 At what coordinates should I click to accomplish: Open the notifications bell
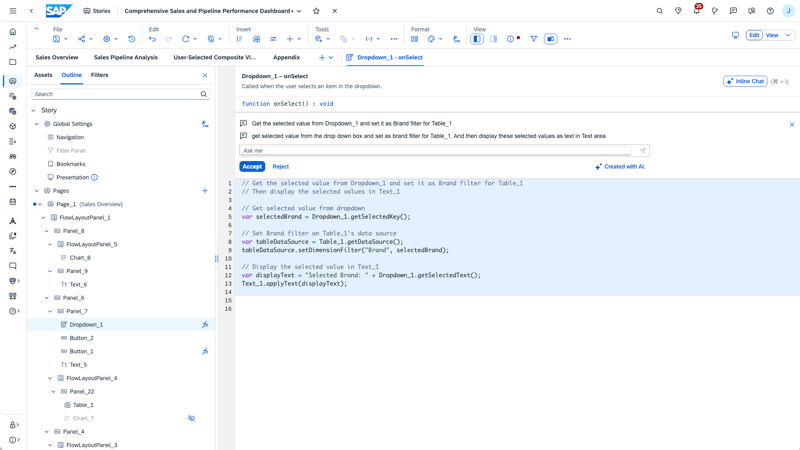(696, 11)
